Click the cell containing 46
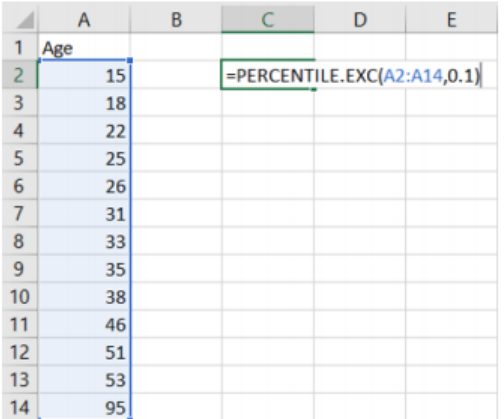This screenshot has height=419, width=504. coord(84,324)
